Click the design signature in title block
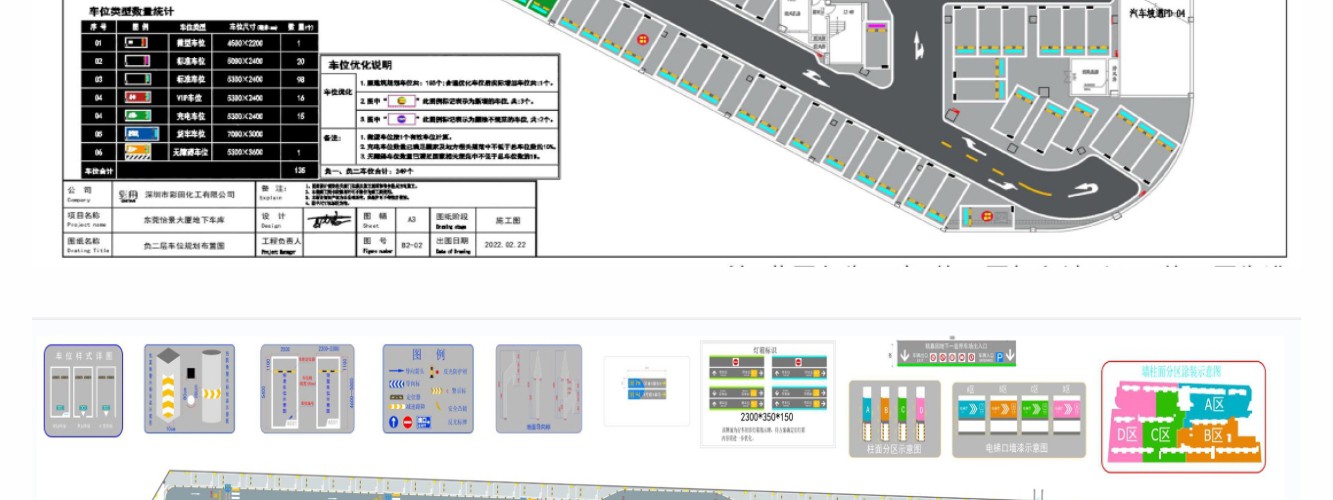 (x=328, y=220)
